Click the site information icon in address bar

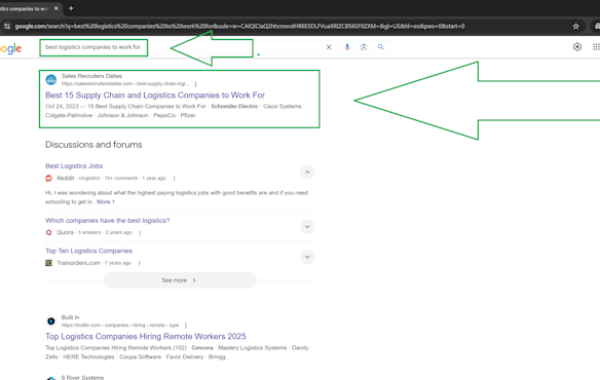pyautogui.click(x=7, y=26)
